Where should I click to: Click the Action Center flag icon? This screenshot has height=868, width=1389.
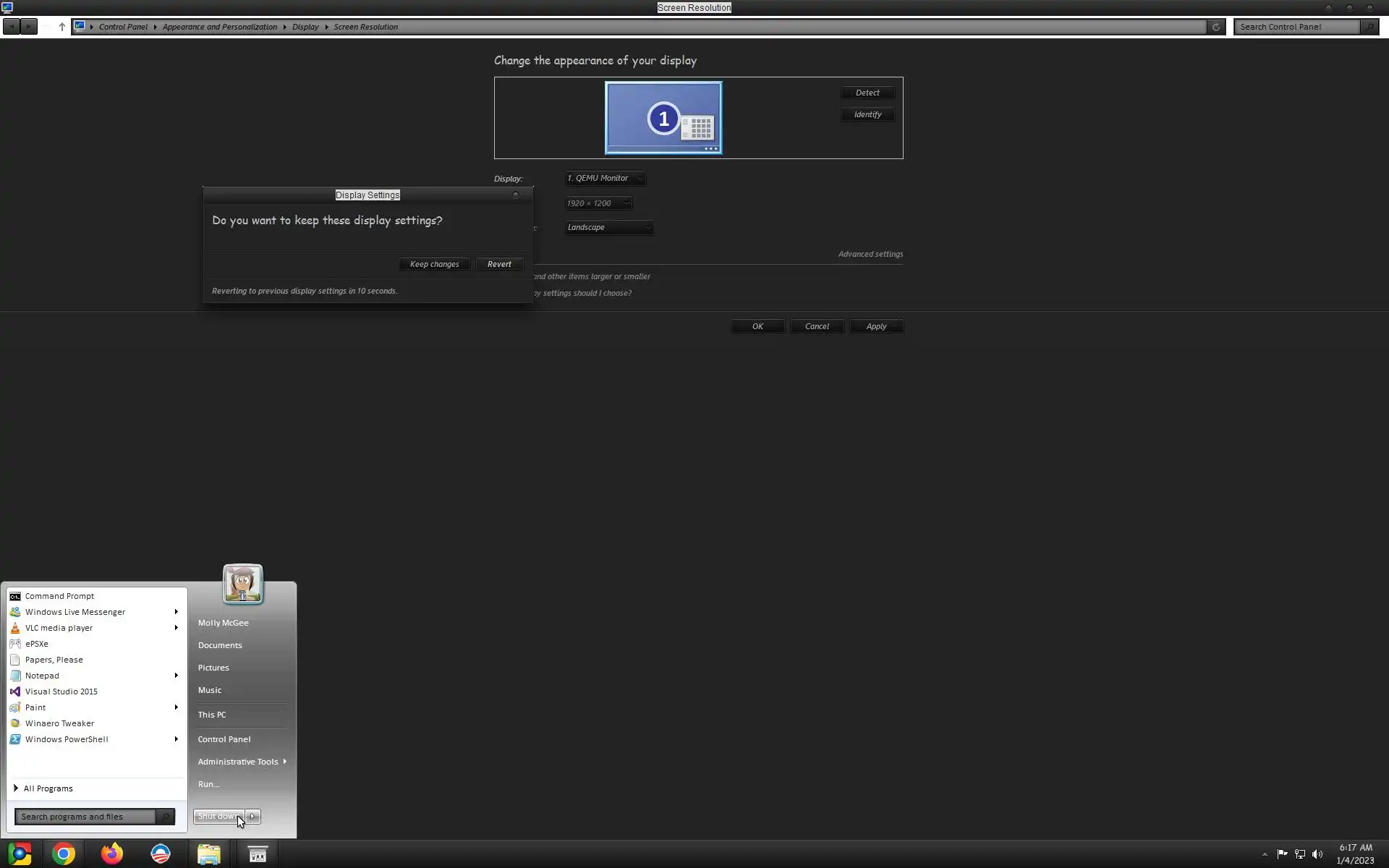1282,854
